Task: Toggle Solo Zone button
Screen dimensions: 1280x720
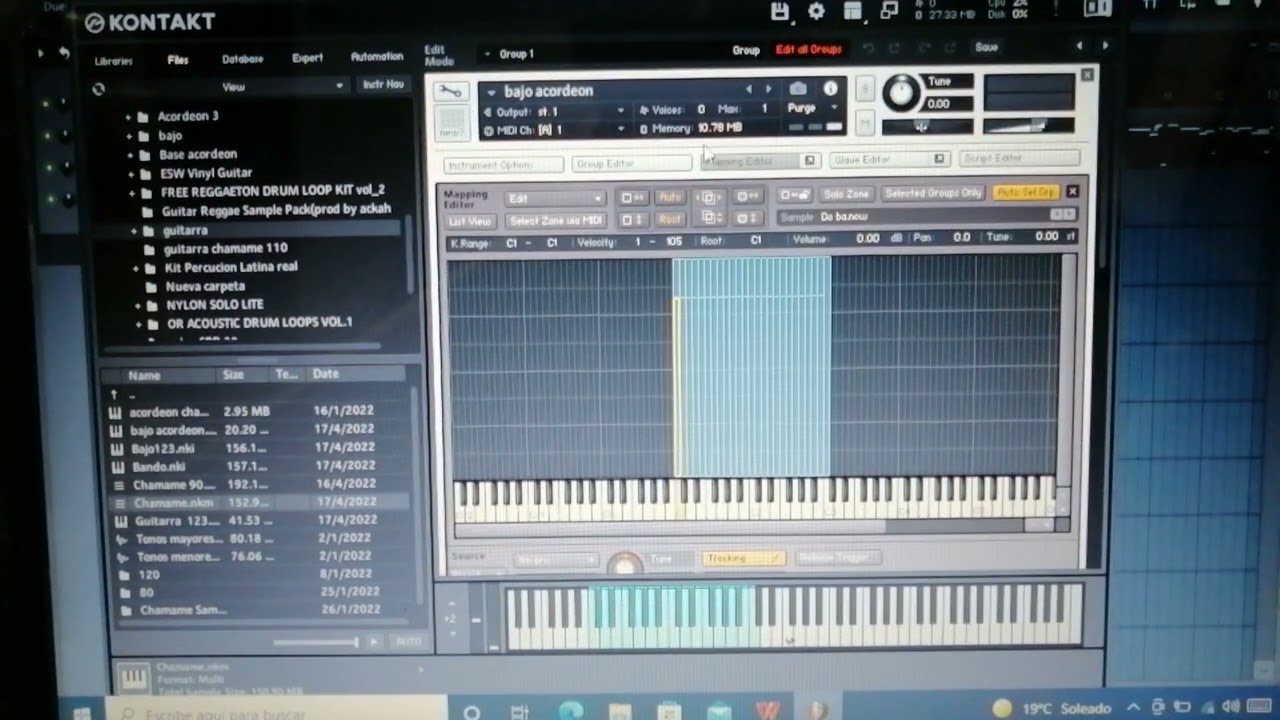Action: [846, 194]
